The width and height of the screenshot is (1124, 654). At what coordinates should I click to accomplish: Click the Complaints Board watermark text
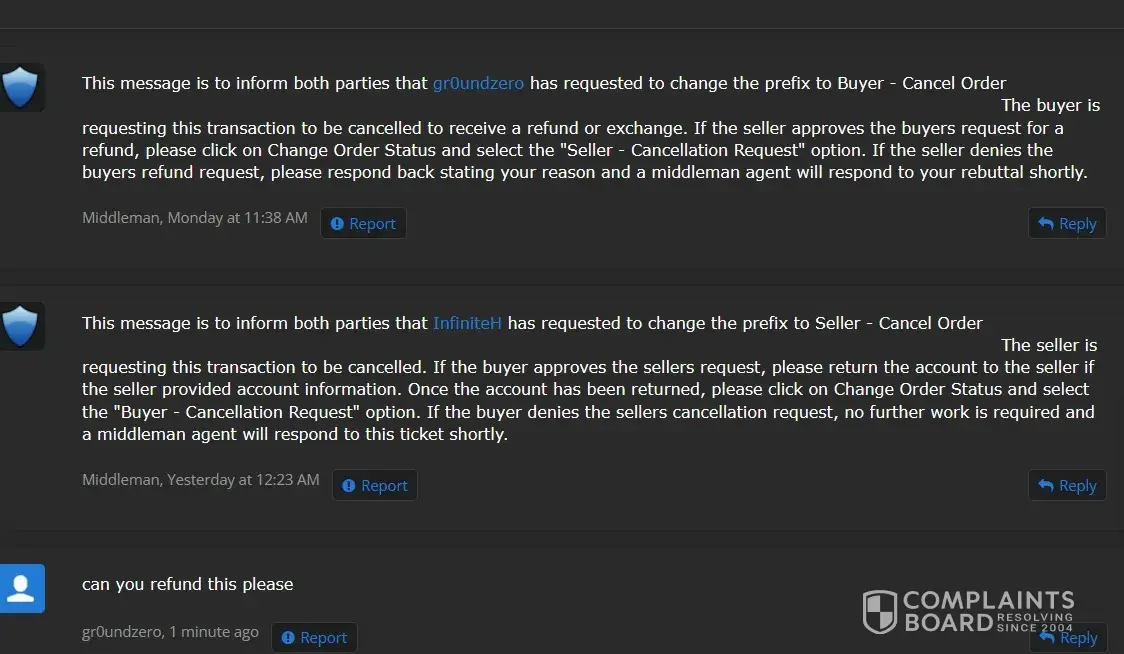pos(987,611)
